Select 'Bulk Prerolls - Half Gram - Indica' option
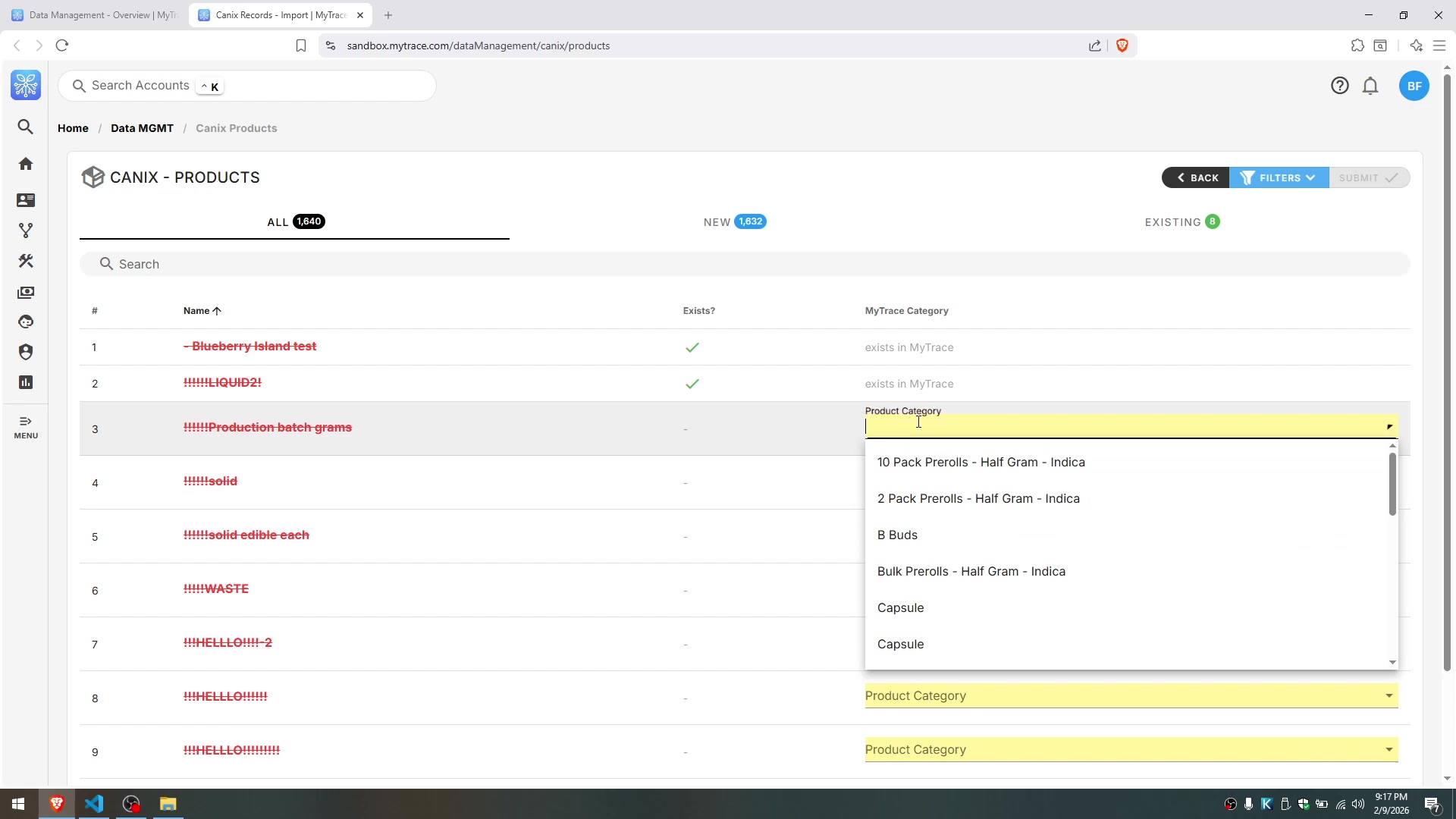This screenshot has height=819, width=1456. [x=971, y=571]
